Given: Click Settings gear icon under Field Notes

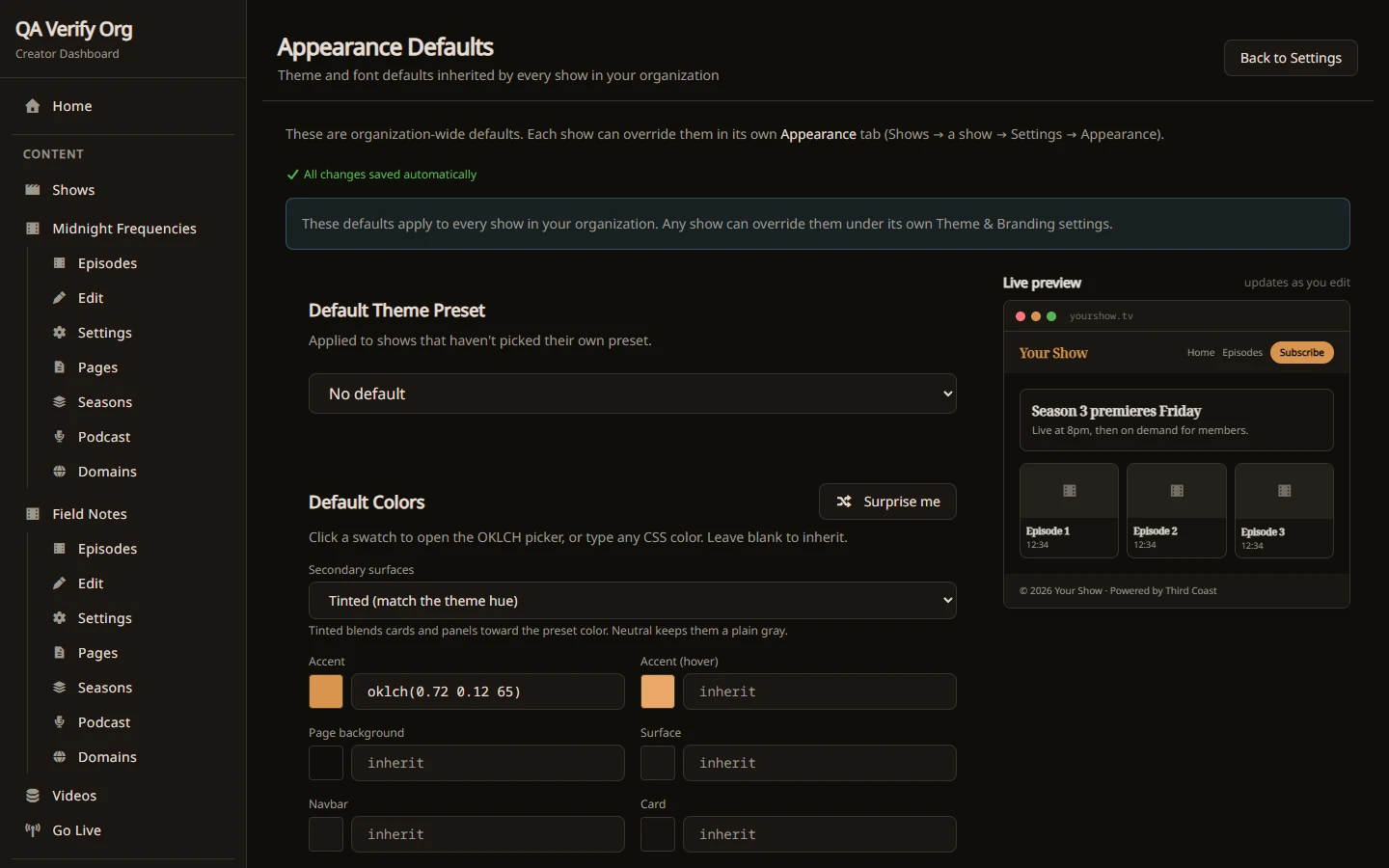Looking at the screenshot, I should tap(59, 618).
